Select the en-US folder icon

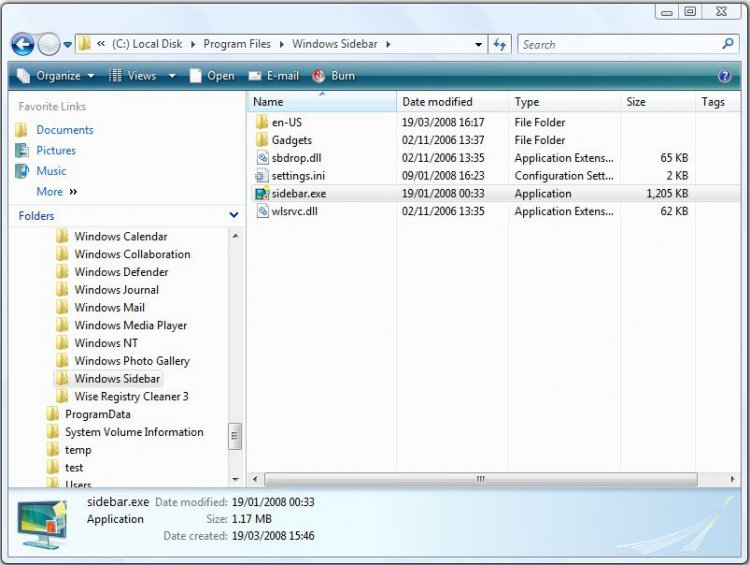[x=262, y=122]
